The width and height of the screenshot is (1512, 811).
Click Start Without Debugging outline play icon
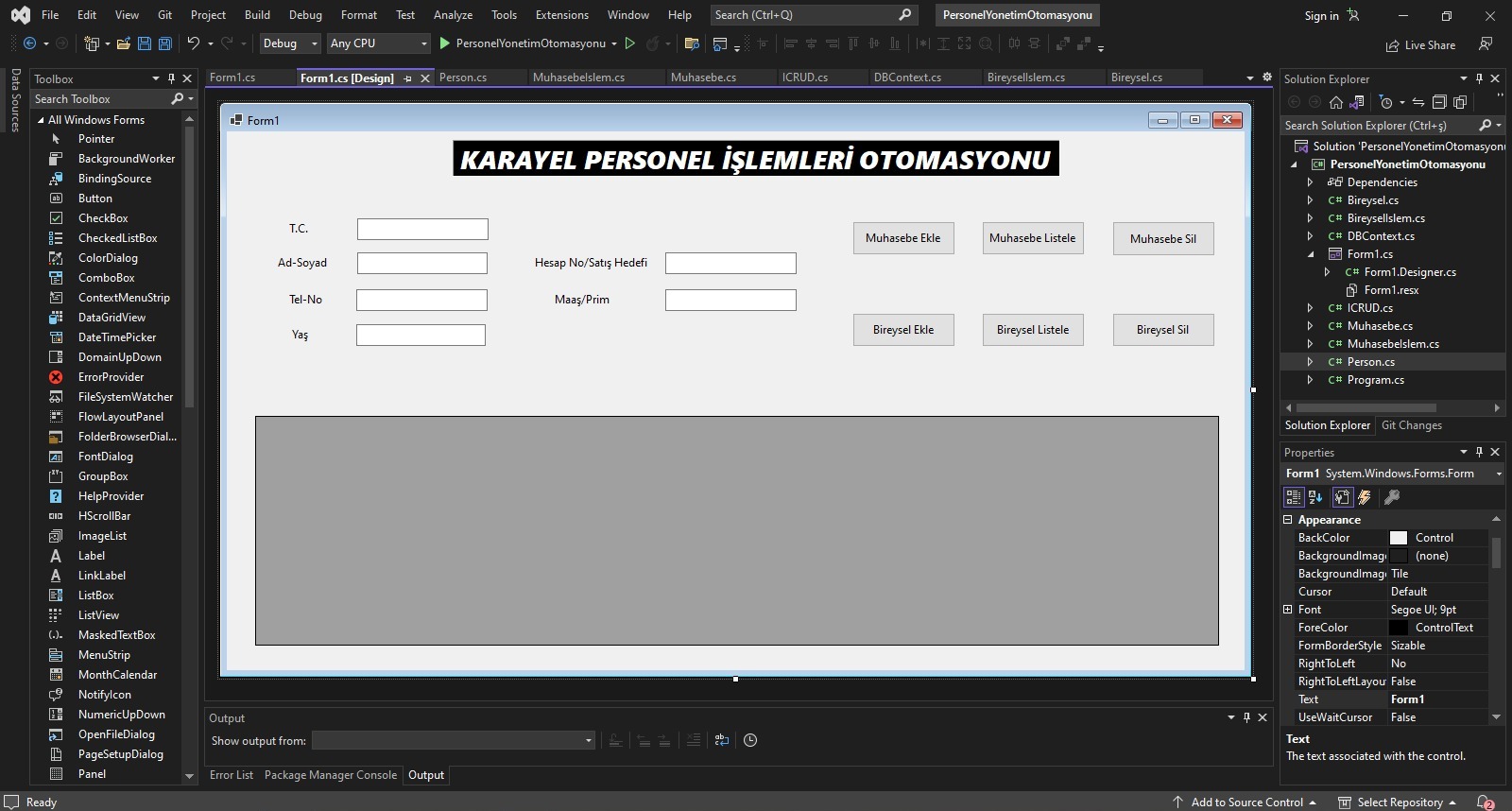630,43
